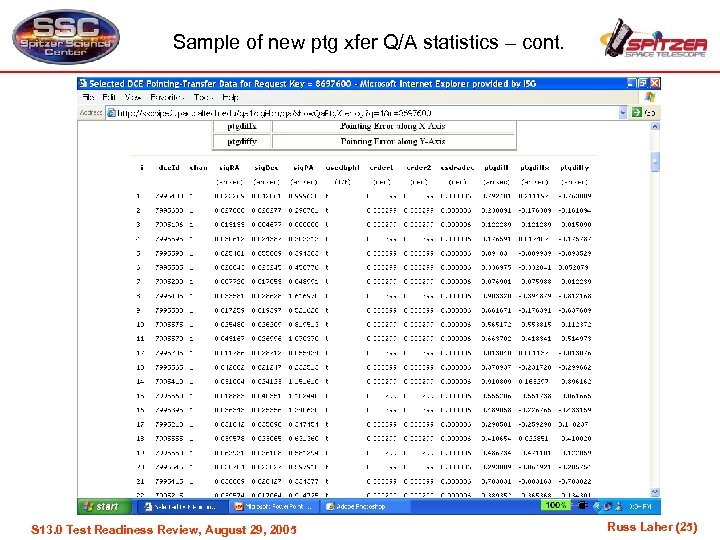Click the ptgdiffx column header in data table
Viewport: 720px width, 540px height.
[535, 168]
